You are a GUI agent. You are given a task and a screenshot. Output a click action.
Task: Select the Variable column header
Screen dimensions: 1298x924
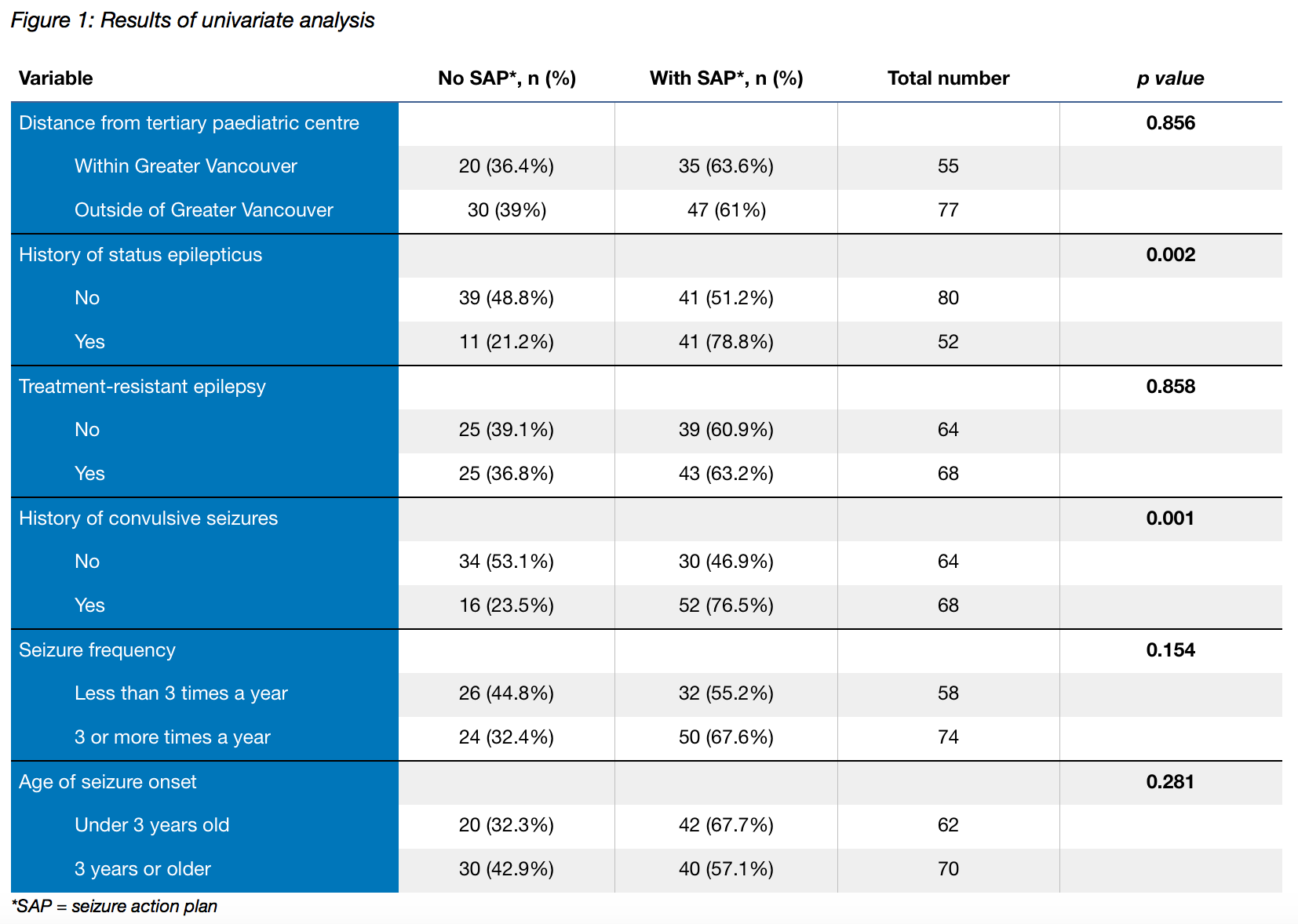(x=56, y=78)
